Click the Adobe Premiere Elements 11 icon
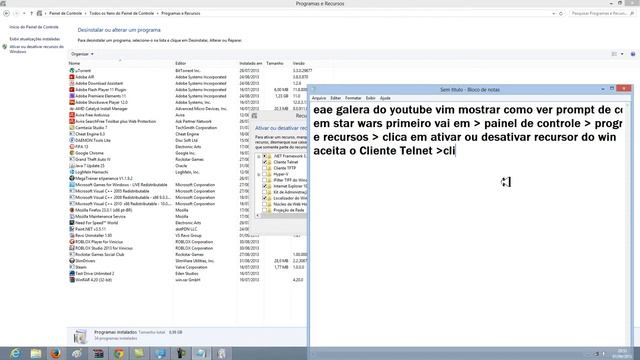 point(72,96)
